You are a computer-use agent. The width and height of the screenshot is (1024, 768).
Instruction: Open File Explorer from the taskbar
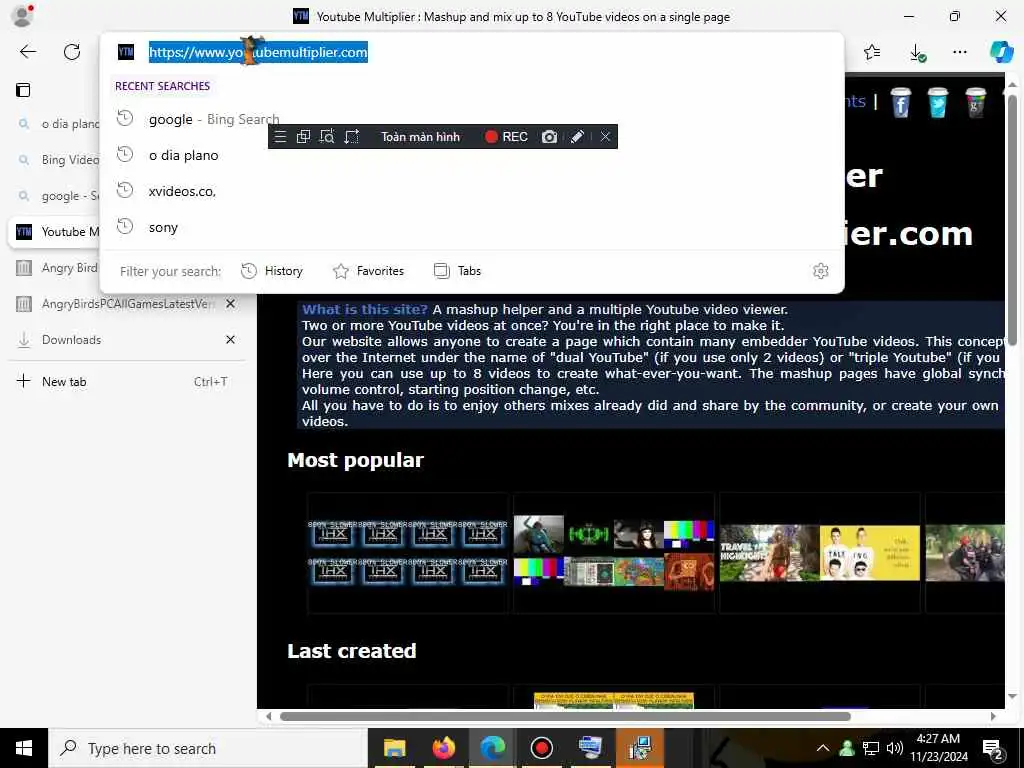[x=394, y=748]
